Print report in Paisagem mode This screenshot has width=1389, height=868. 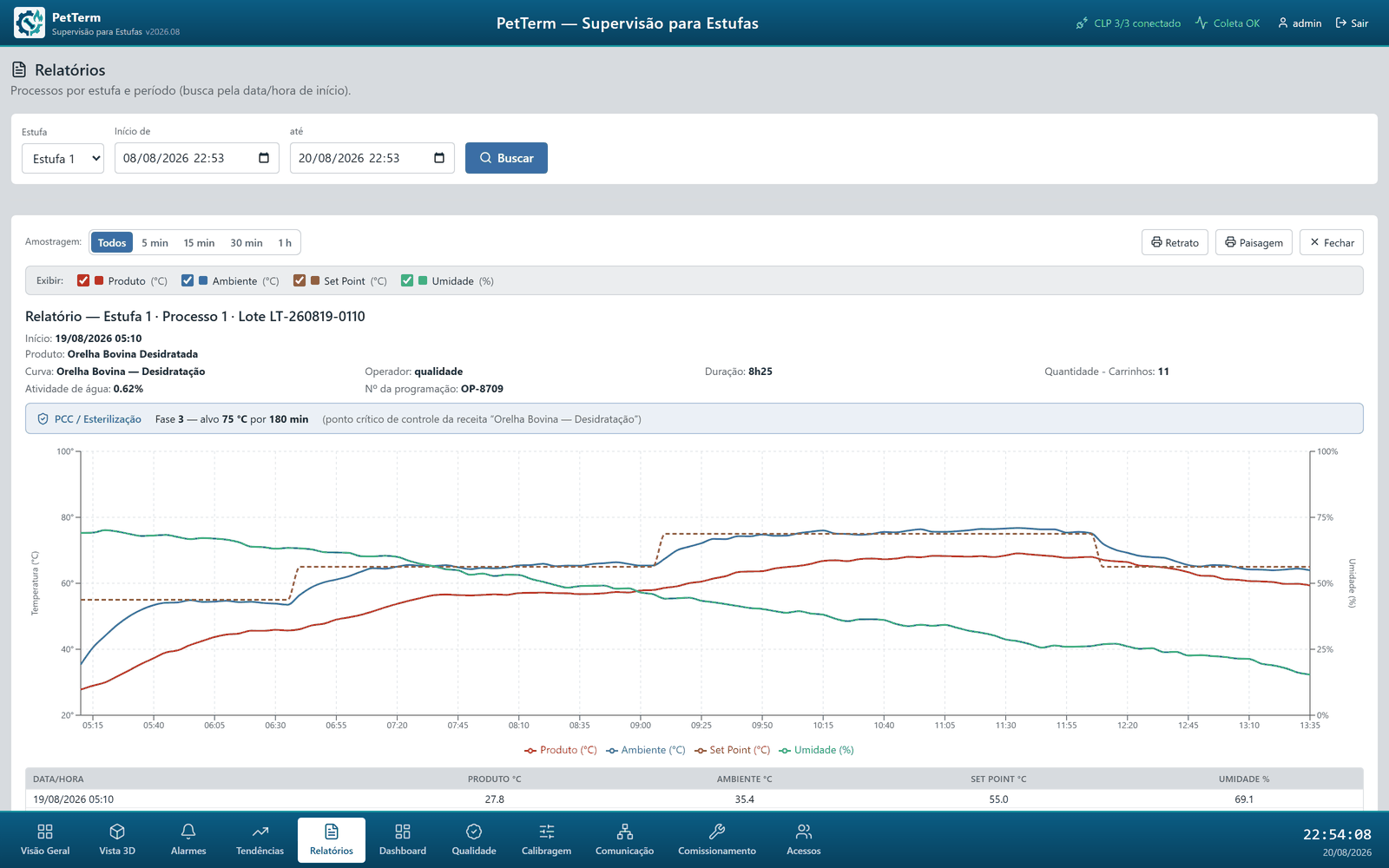tap(1254, 243)
